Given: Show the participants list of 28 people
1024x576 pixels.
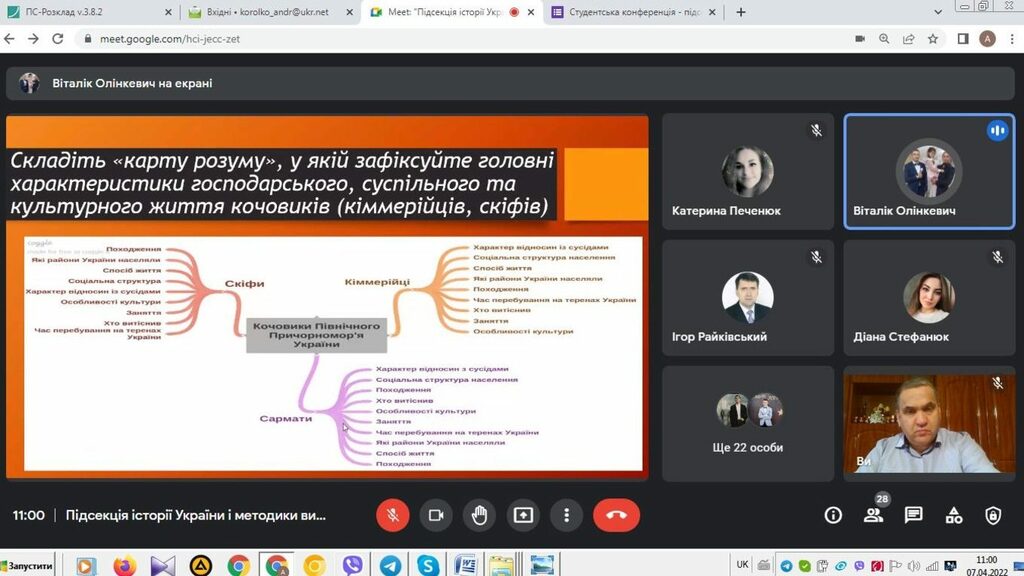Looking at the screenshot, I should pos(874,515).
